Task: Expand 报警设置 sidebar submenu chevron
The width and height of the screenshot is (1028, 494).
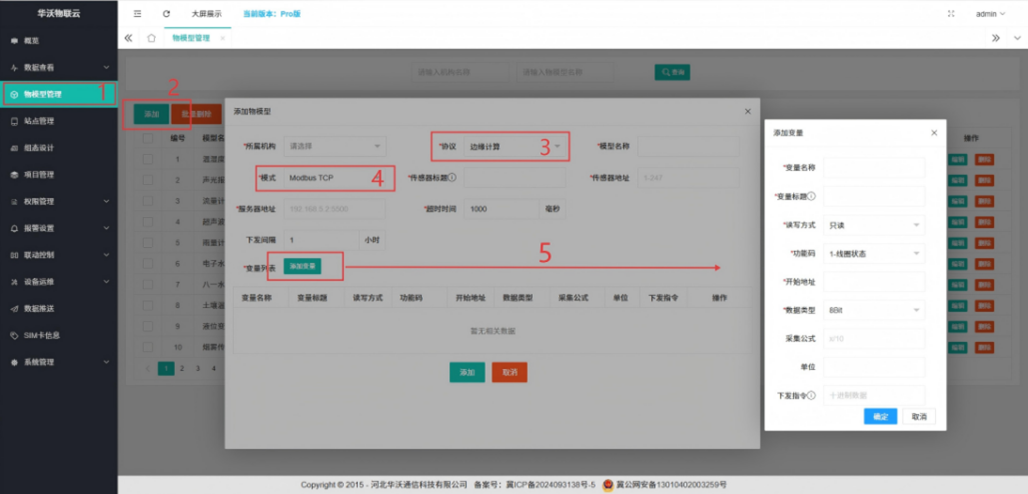Action: (106, 228)
